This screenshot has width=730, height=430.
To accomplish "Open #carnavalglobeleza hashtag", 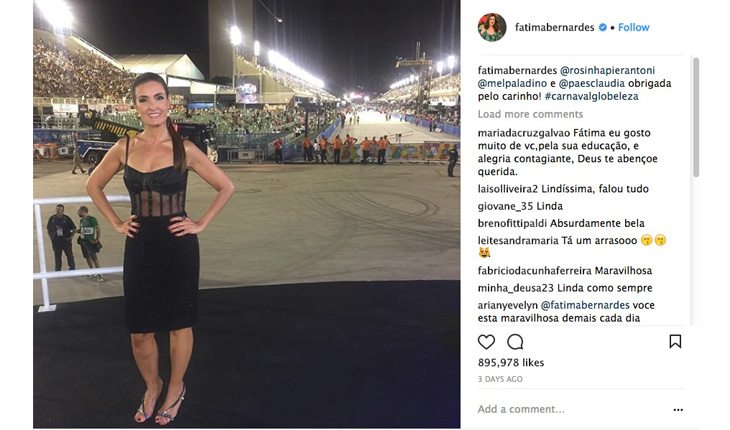I will coord(591,96).
